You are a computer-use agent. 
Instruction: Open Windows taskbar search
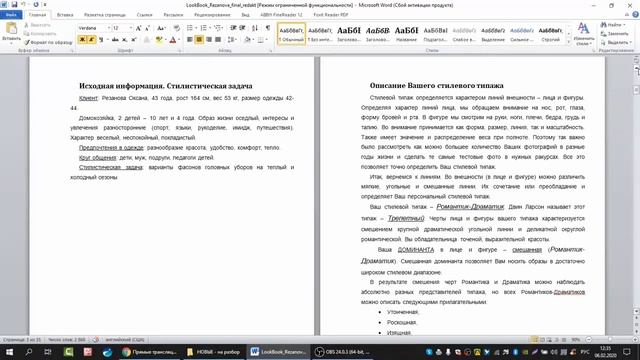tap(29, 352)
